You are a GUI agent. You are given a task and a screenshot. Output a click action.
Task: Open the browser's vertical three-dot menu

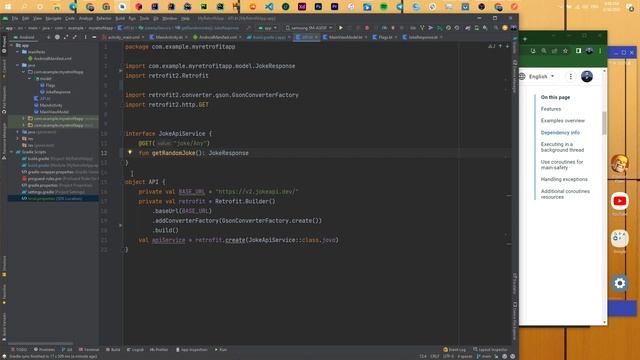click(x=600, y=51)
